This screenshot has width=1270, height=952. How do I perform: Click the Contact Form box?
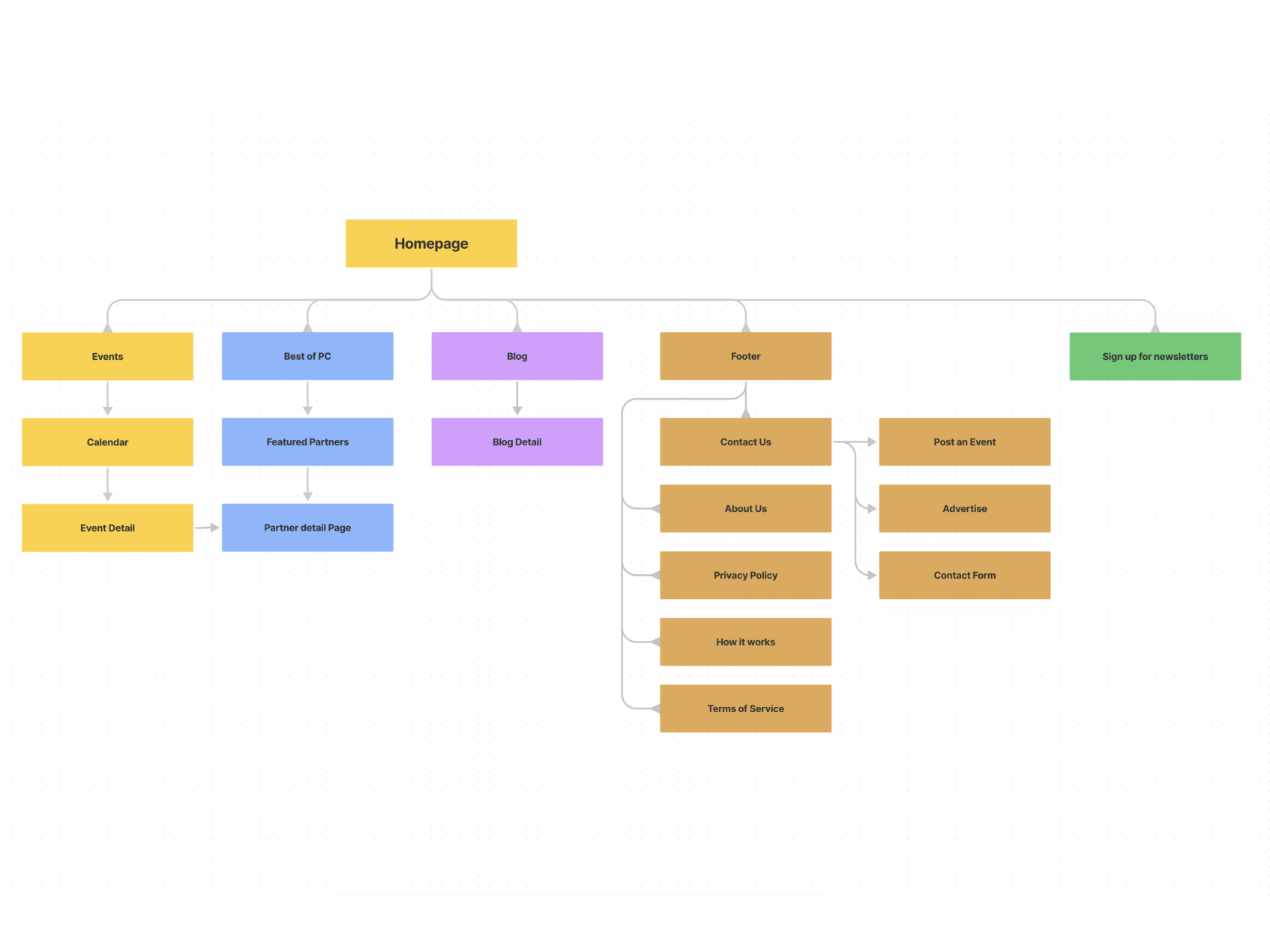coord(965,575)
